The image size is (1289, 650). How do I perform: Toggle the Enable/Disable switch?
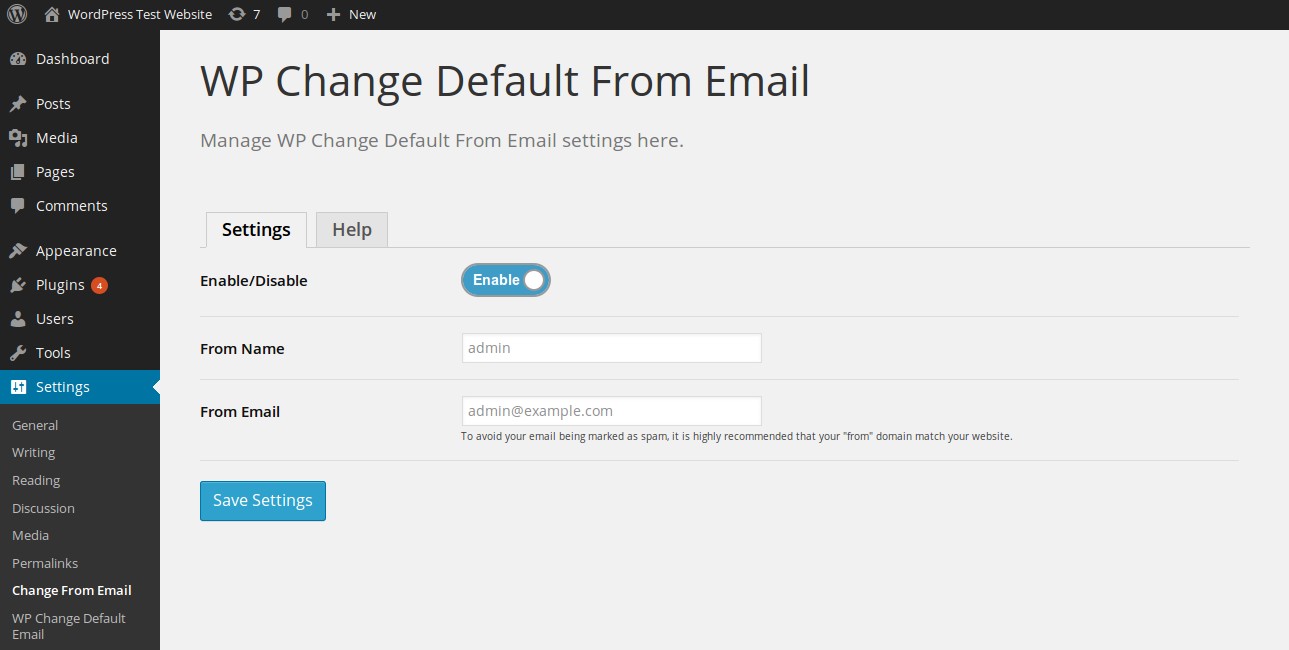(x=506, y=280)
